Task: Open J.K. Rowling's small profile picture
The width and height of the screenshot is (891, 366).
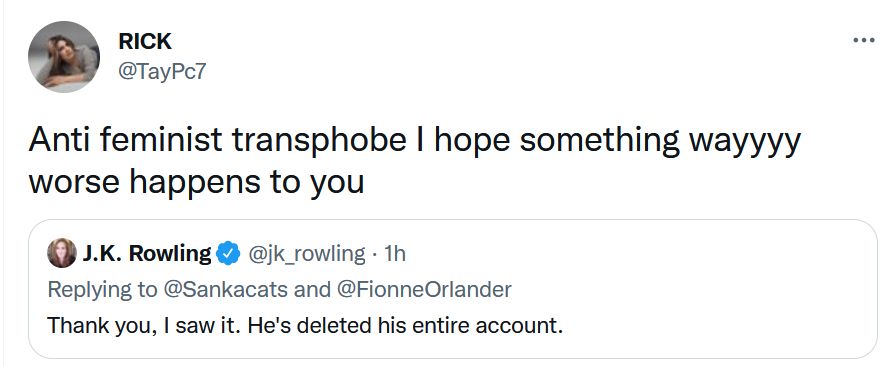Action: (x=62, y=253)
